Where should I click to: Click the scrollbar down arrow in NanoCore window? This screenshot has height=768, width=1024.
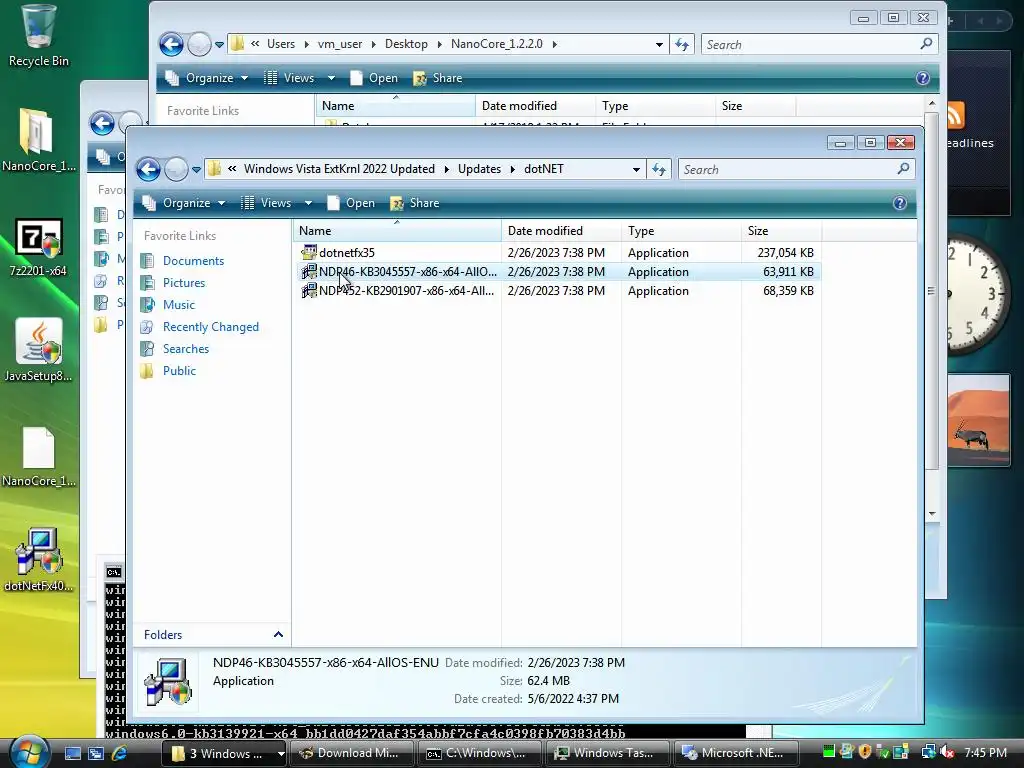coord(932,514)
